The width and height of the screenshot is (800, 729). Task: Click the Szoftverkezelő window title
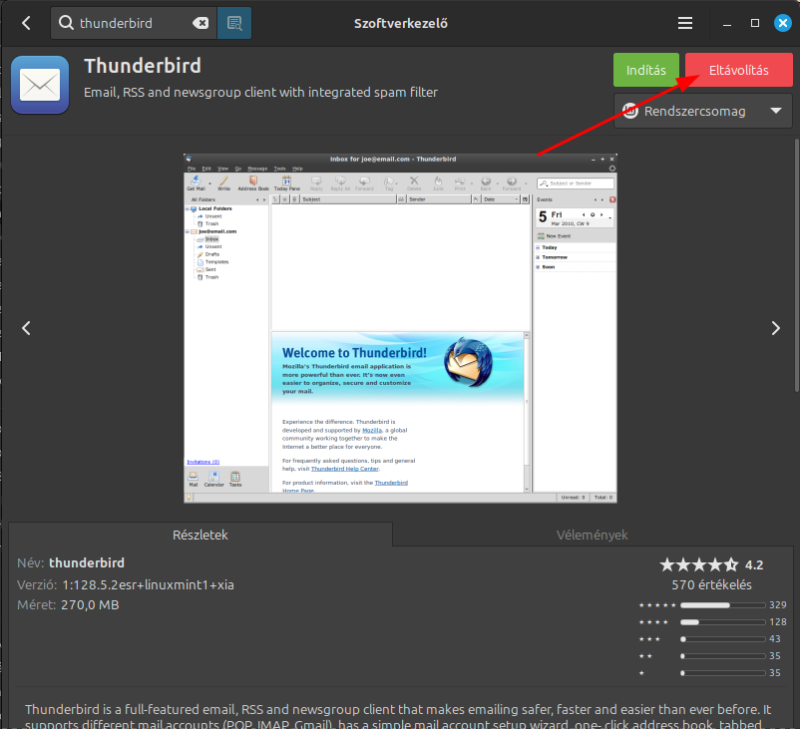pos(401,23)
